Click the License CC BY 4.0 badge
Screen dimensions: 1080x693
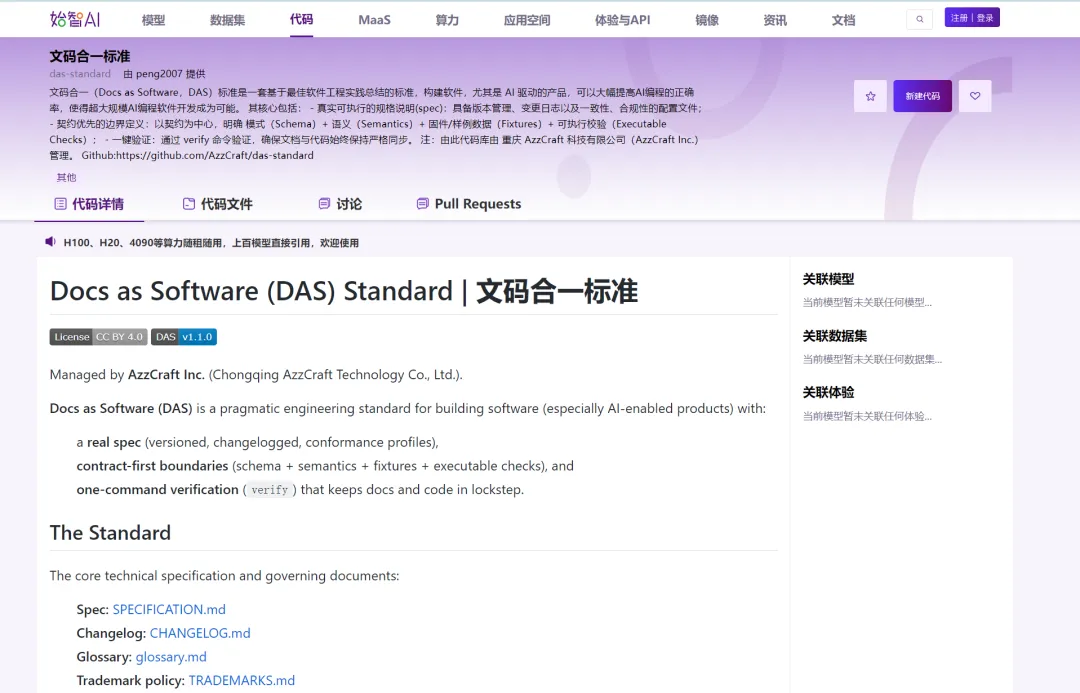point(98,337)
